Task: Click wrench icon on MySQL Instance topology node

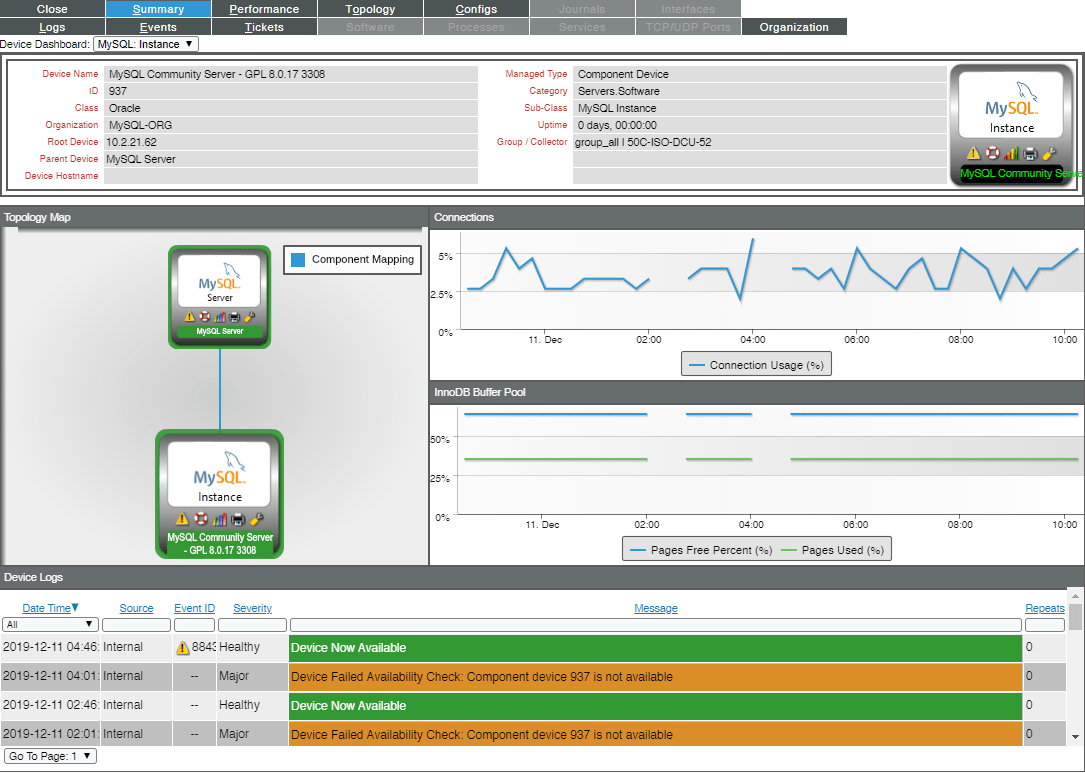Action: tap(257, 518)
